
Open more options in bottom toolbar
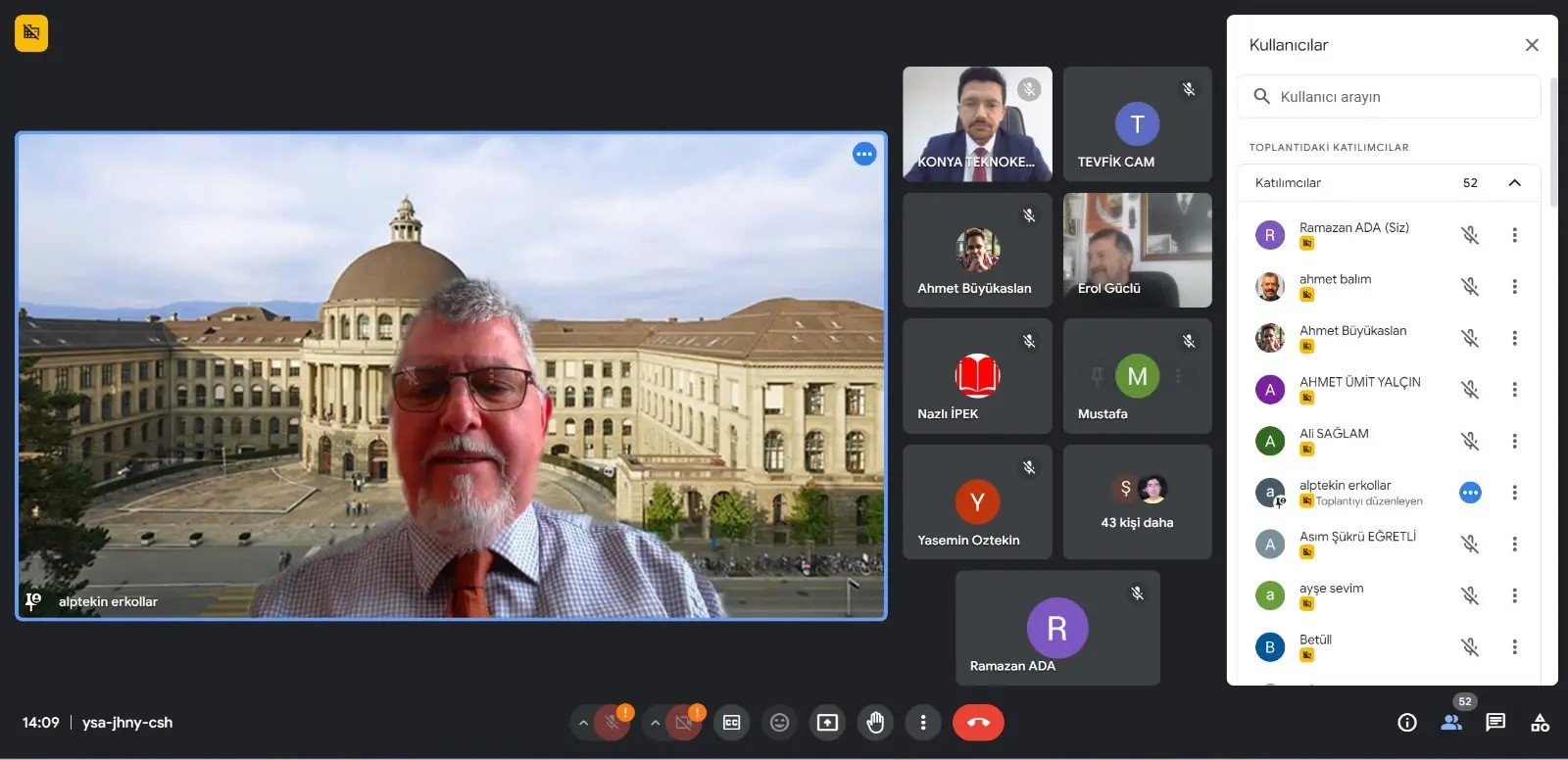(922, 723)
